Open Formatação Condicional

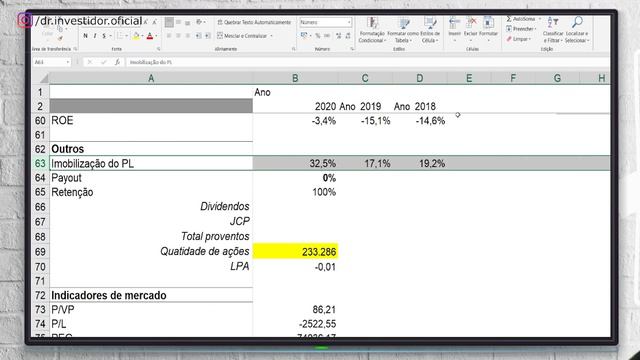[x=372, y=30]
